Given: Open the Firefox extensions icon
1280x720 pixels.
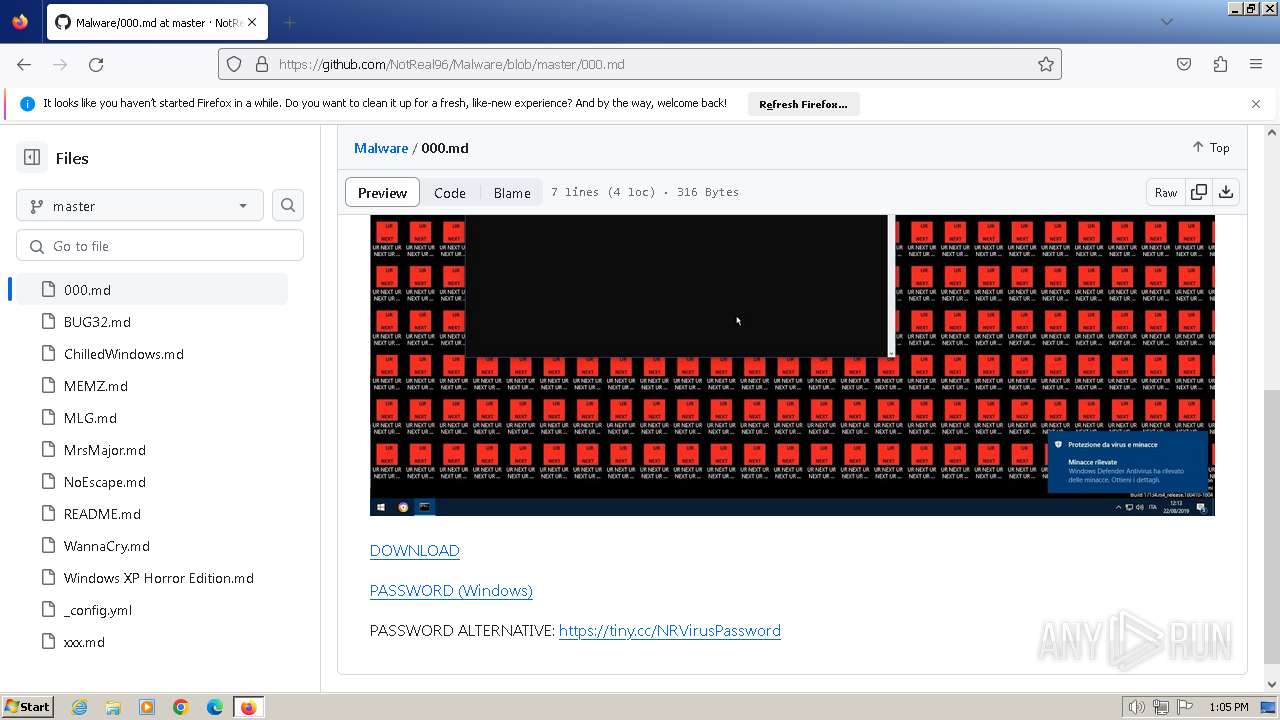Looking at the screenshot, I should click(x=1220, y=64).
